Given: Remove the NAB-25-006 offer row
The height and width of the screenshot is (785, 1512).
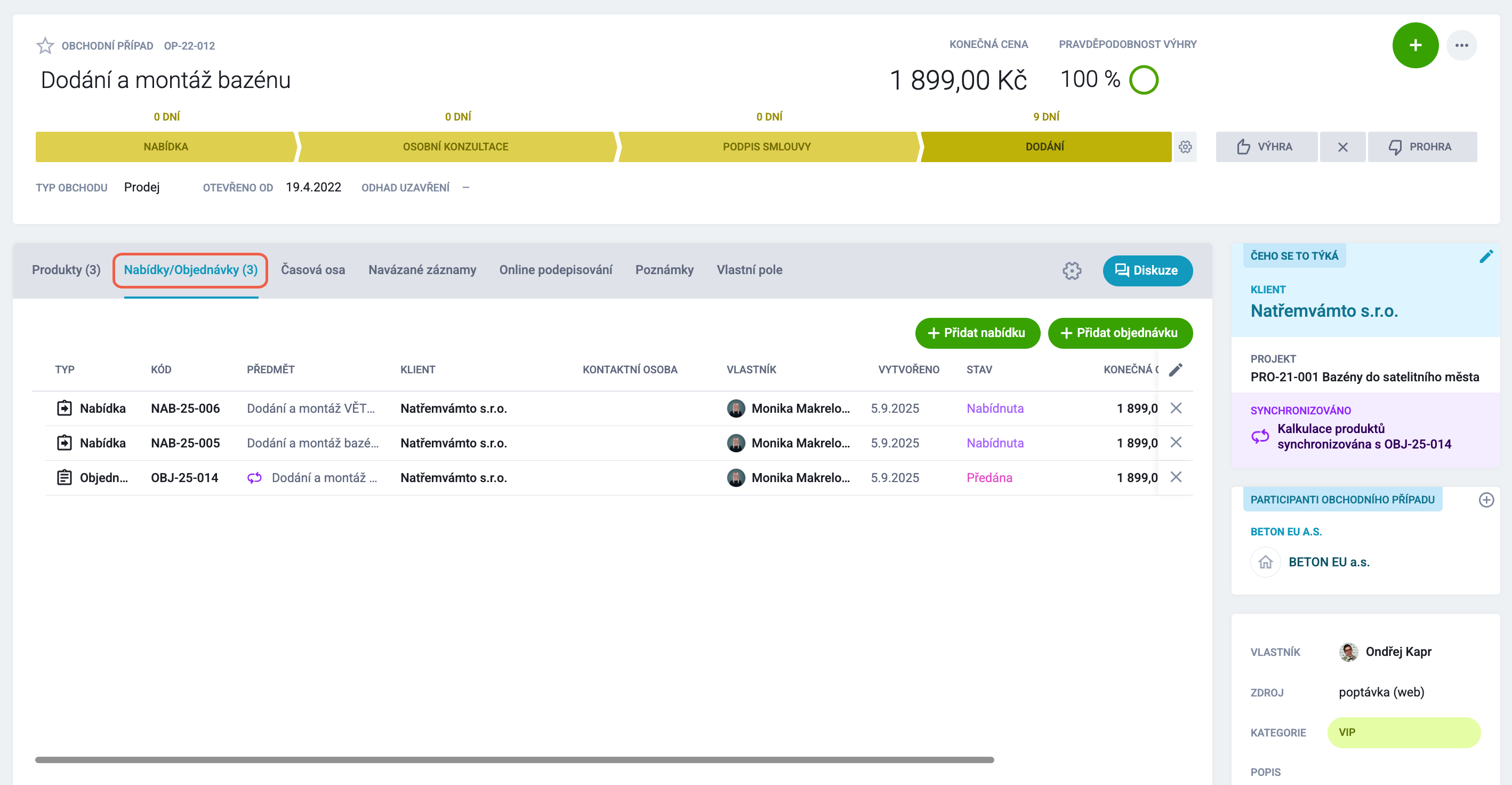Looking at the screenshot, I should point(1175,408).
